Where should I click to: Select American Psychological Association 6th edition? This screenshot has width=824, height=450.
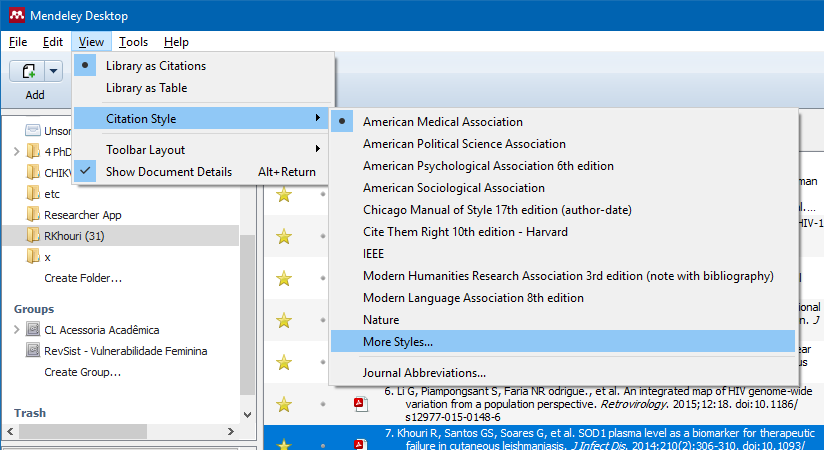coord(563,166)
